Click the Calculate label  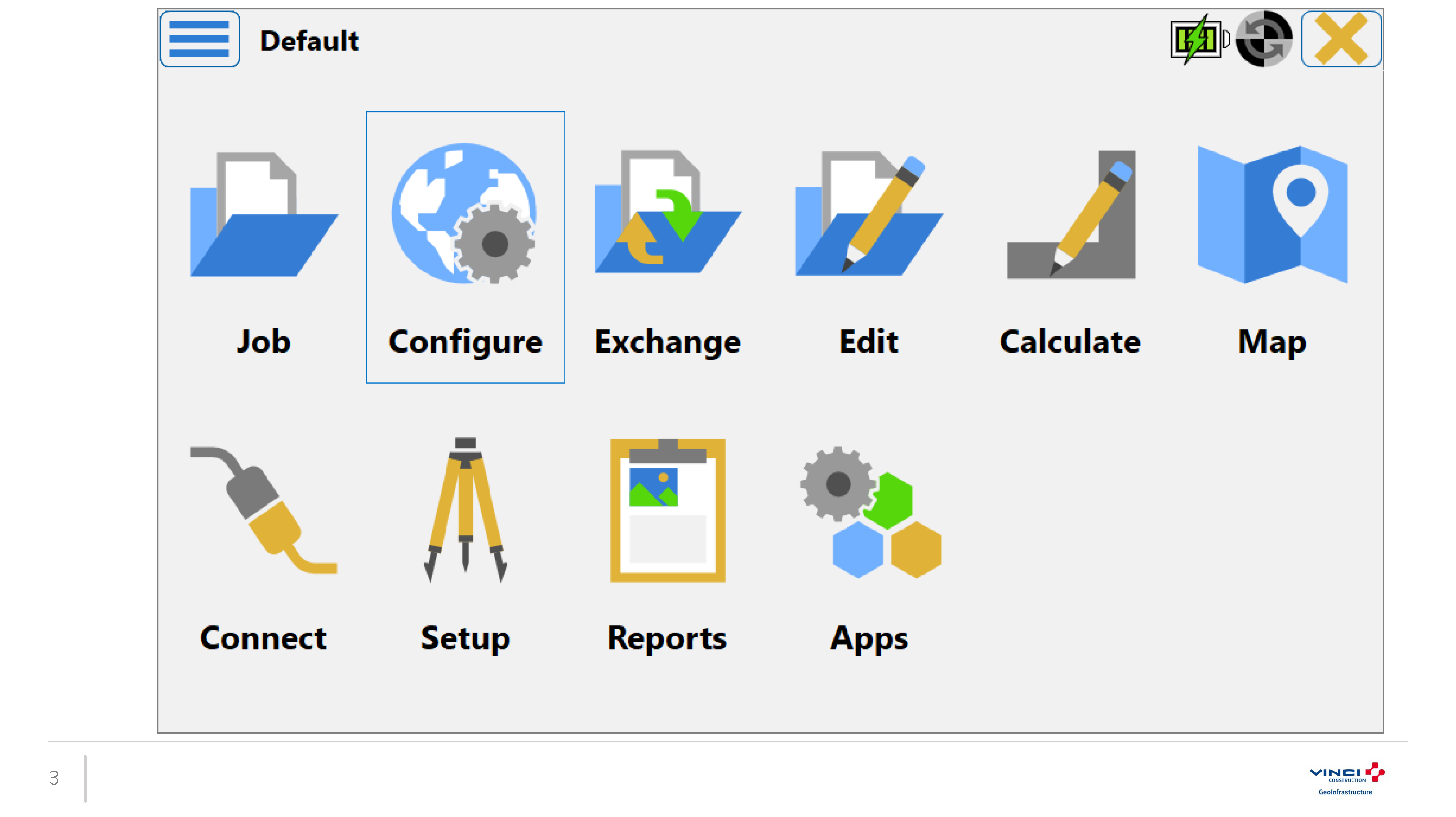tap(1070, 342)
